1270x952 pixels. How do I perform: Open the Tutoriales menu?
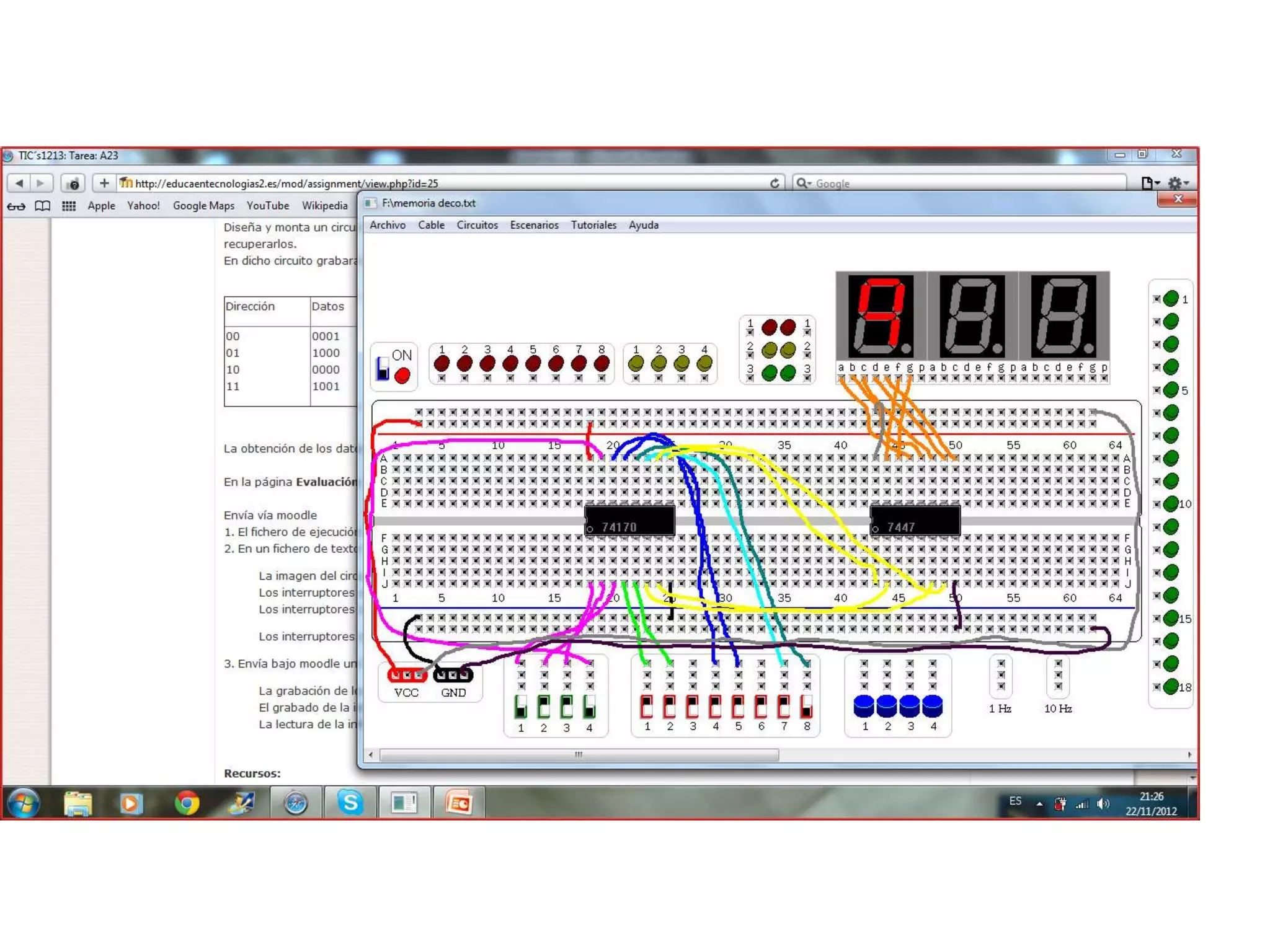coord(593,225)
